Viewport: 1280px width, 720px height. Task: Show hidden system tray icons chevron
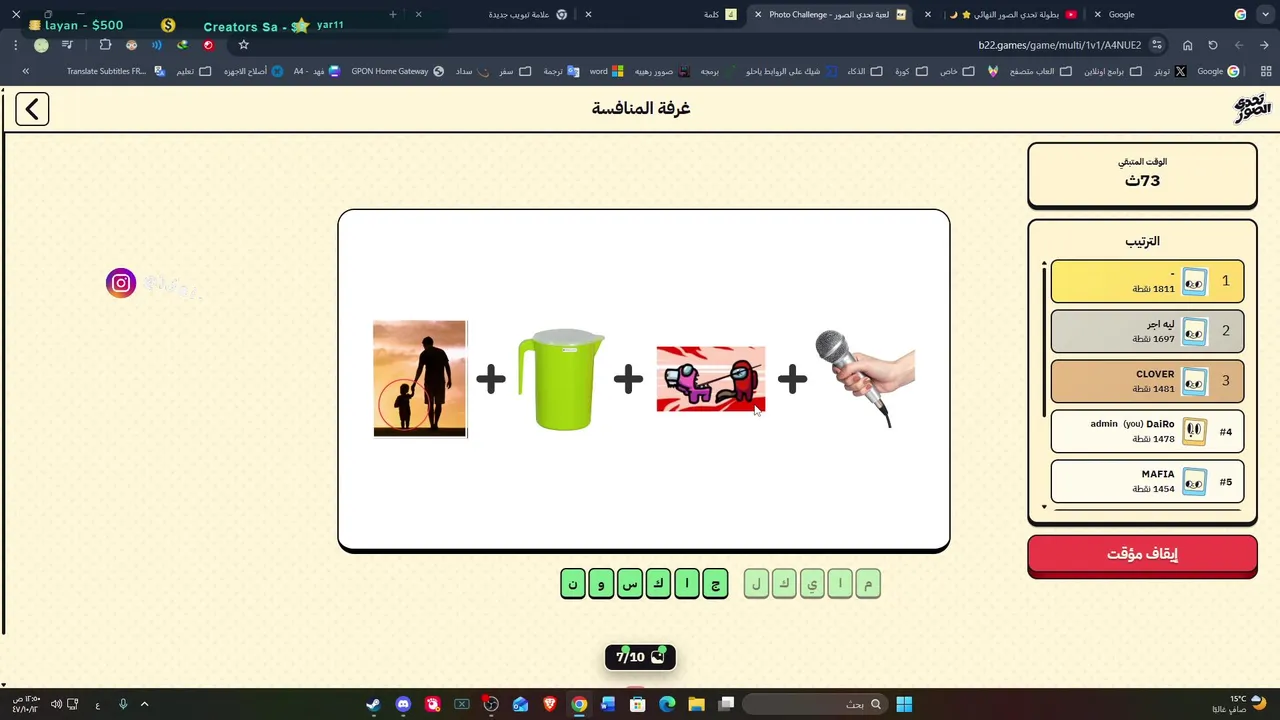(x=144, y=704)
